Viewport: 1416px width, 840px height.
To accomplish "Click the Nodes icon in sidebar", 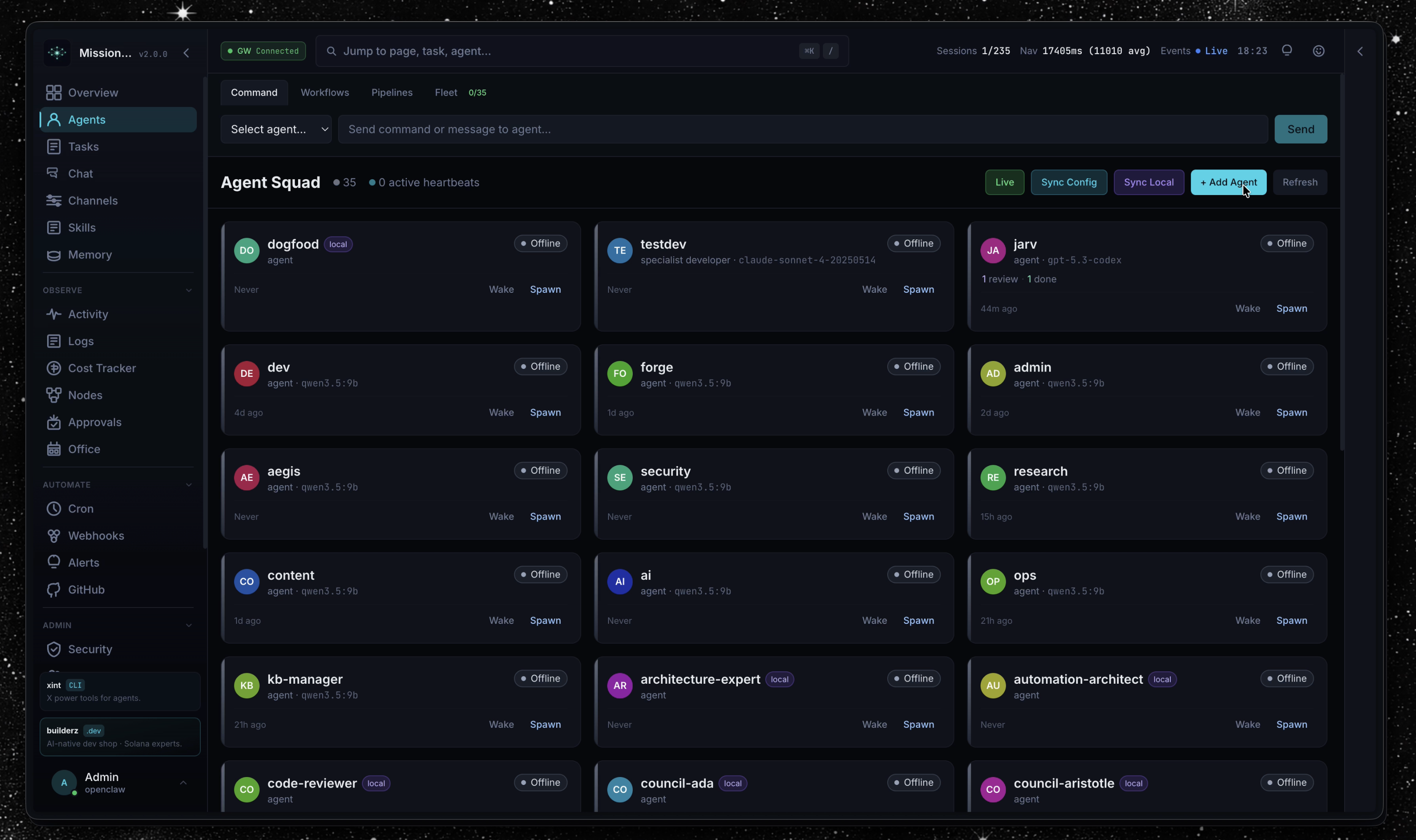I will coord(54,395).
